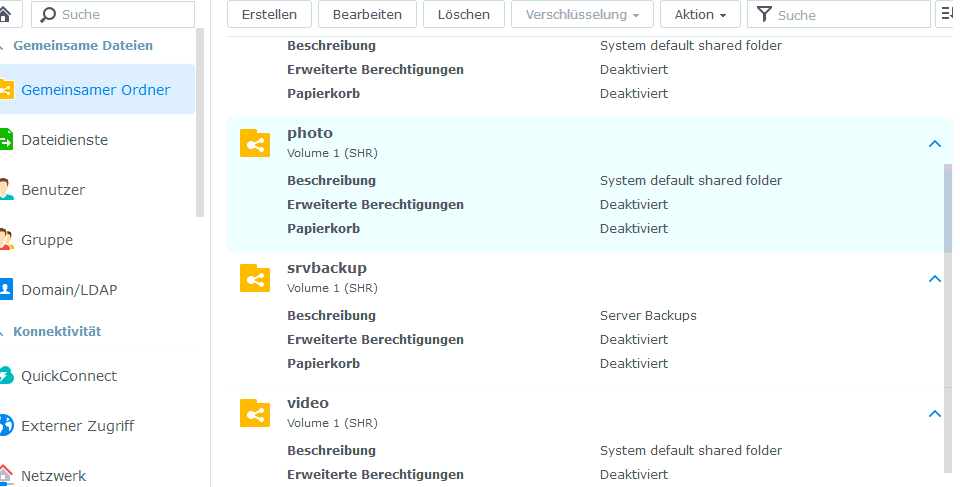
Task: Click the filter funnel icon
Action: 764,14
